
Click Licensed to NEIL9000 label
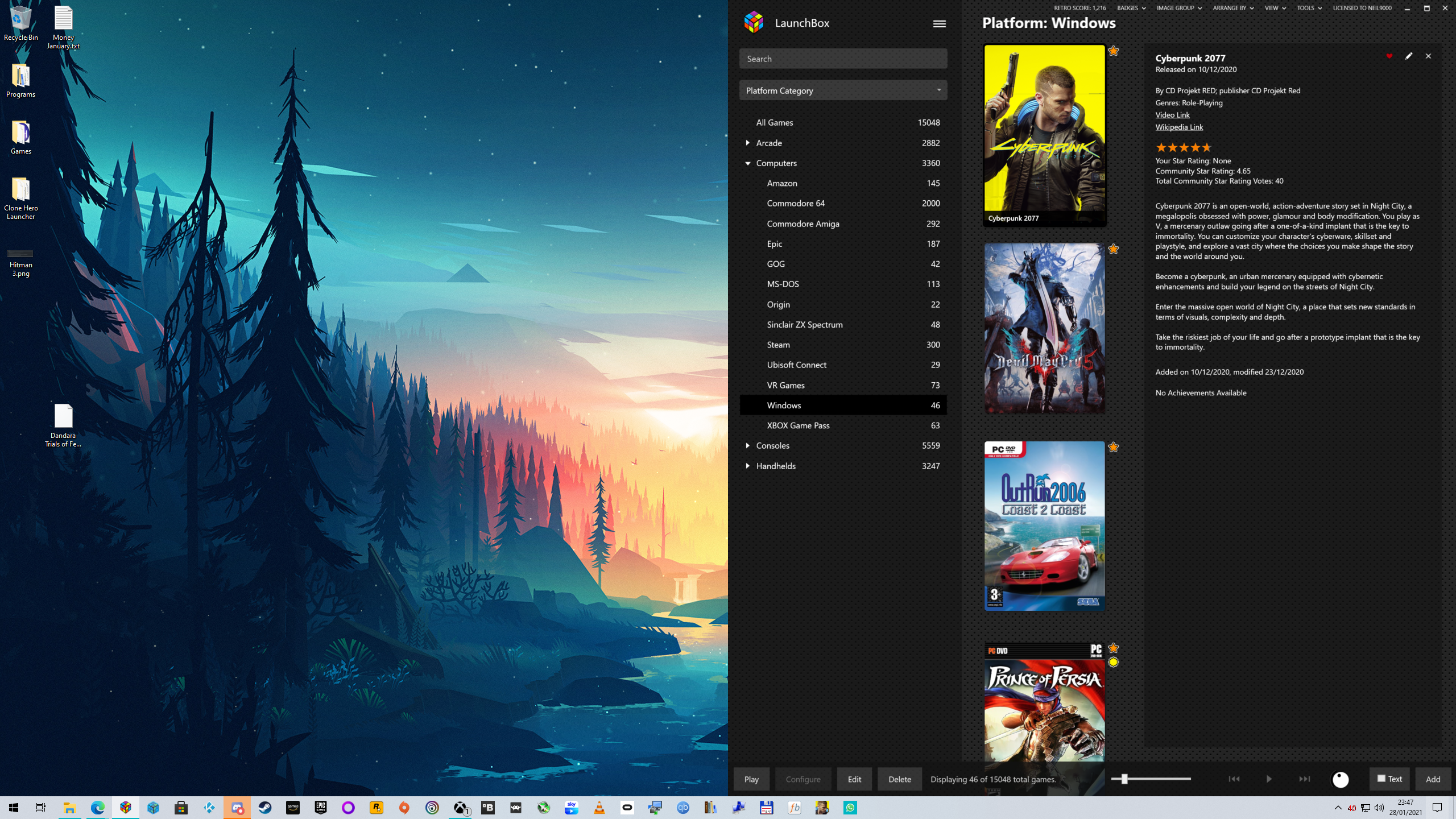[1362, 8]
